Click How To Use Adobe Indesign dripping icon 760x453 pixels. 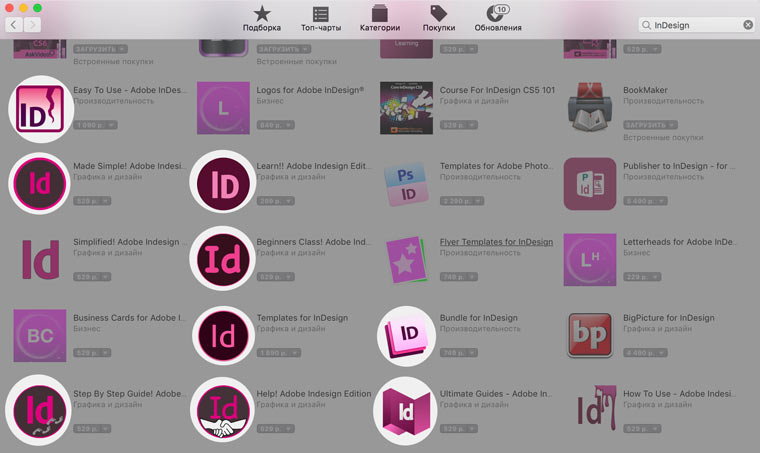[596, 408]
